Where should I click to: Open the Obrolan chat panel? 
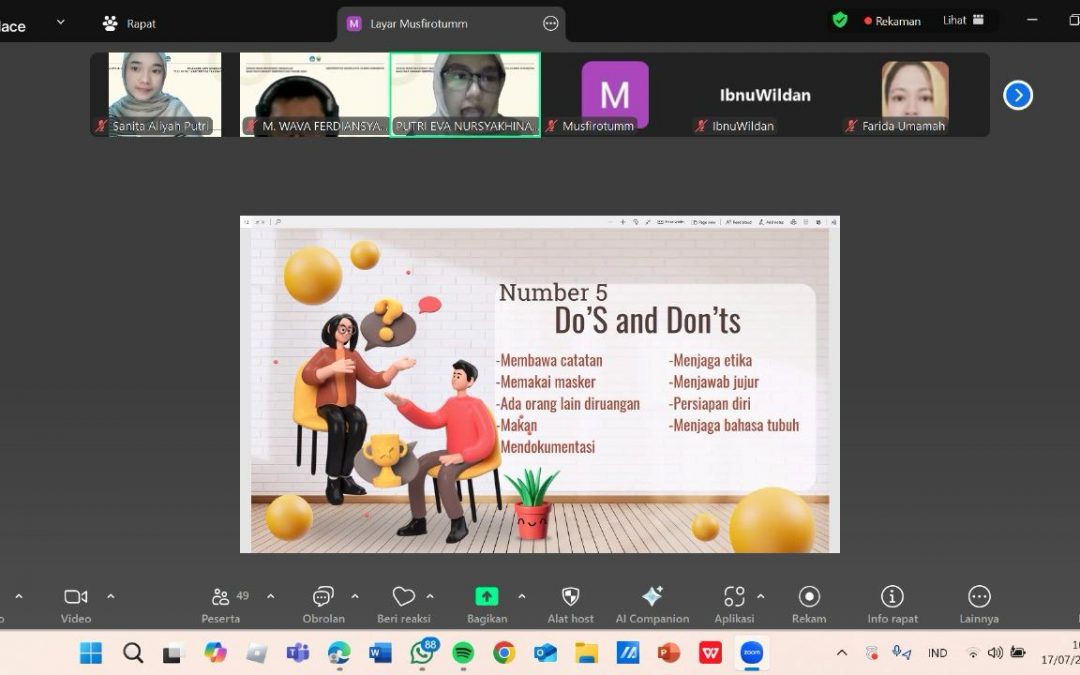323,598
